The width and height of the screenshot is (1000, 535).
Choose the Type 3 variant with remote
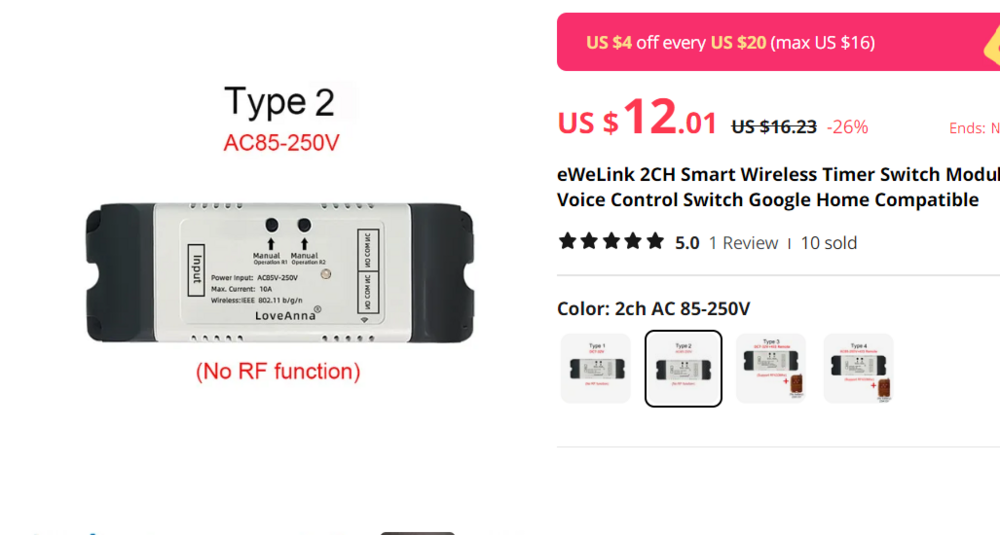click(771, 368)
